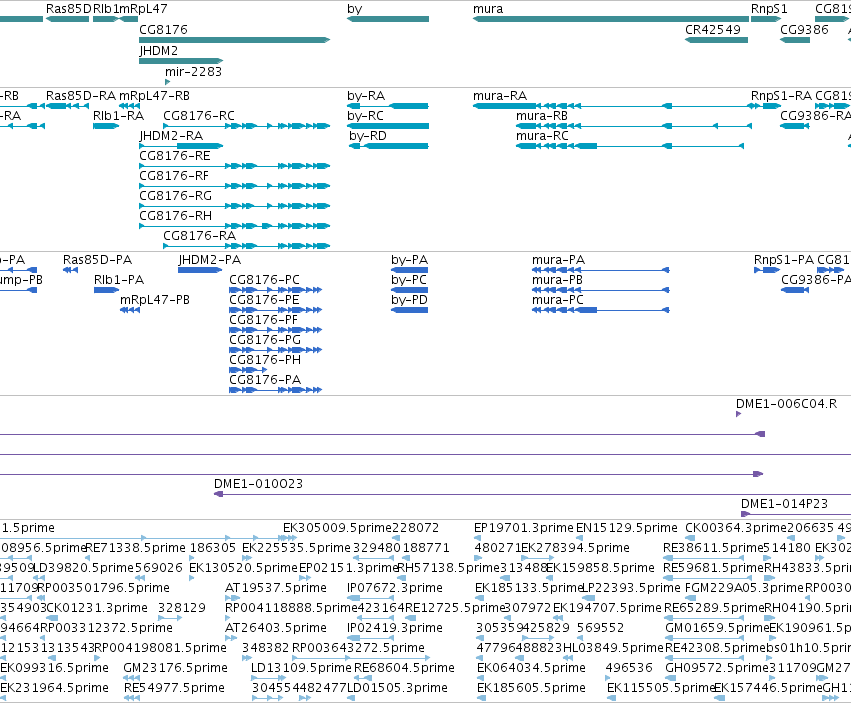Click the RE54977.5prime EST label
The height and width of the screenshot is (703, 851).
174,688
